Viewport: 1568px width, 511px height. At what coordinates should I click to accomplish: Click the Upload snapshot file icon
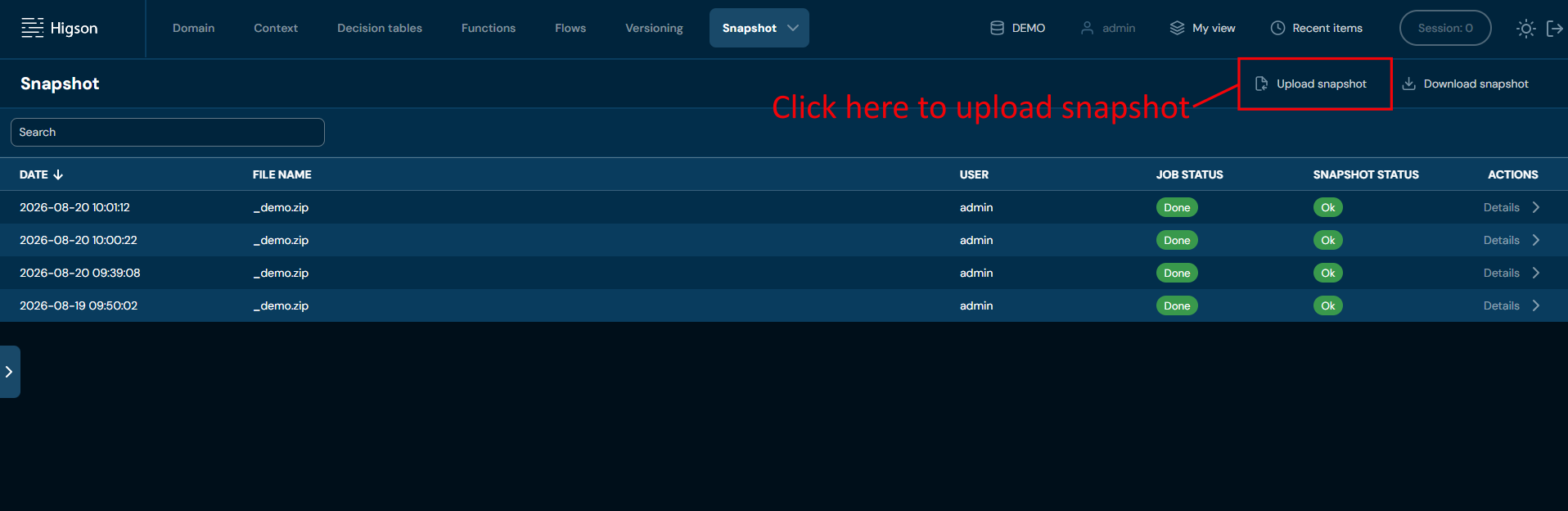1261,84
